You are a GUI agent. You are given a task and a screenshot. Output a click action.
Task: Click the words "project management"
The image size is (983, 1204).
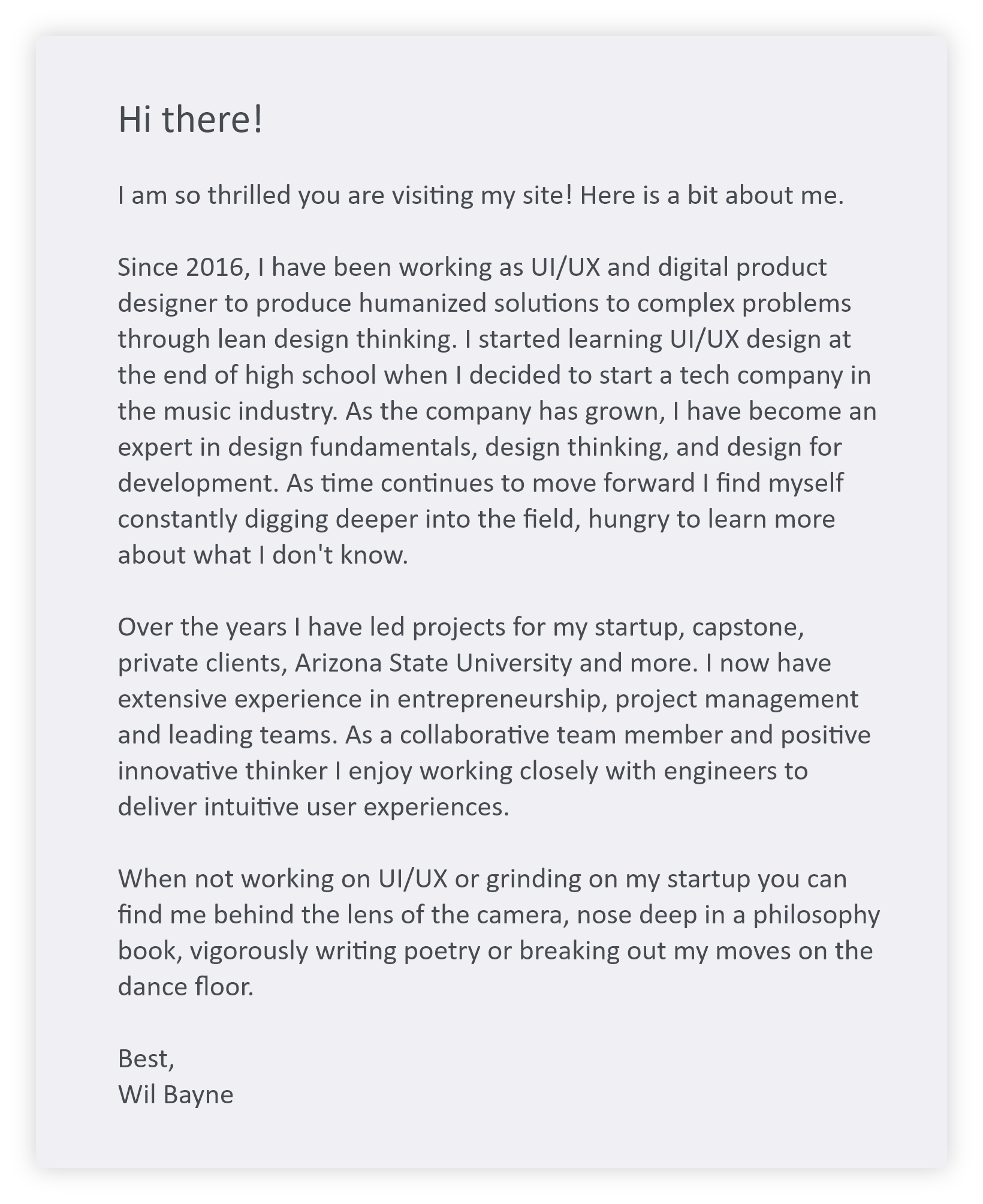(737, 699)
